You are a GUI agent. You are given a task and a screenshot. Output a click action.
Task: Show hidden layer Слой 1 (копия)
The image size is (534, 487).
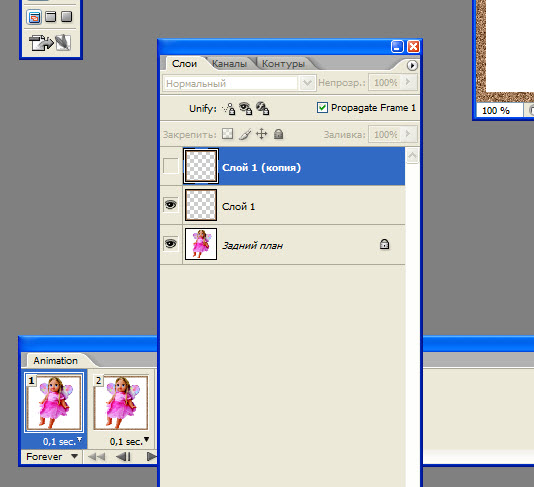(171, 166)
